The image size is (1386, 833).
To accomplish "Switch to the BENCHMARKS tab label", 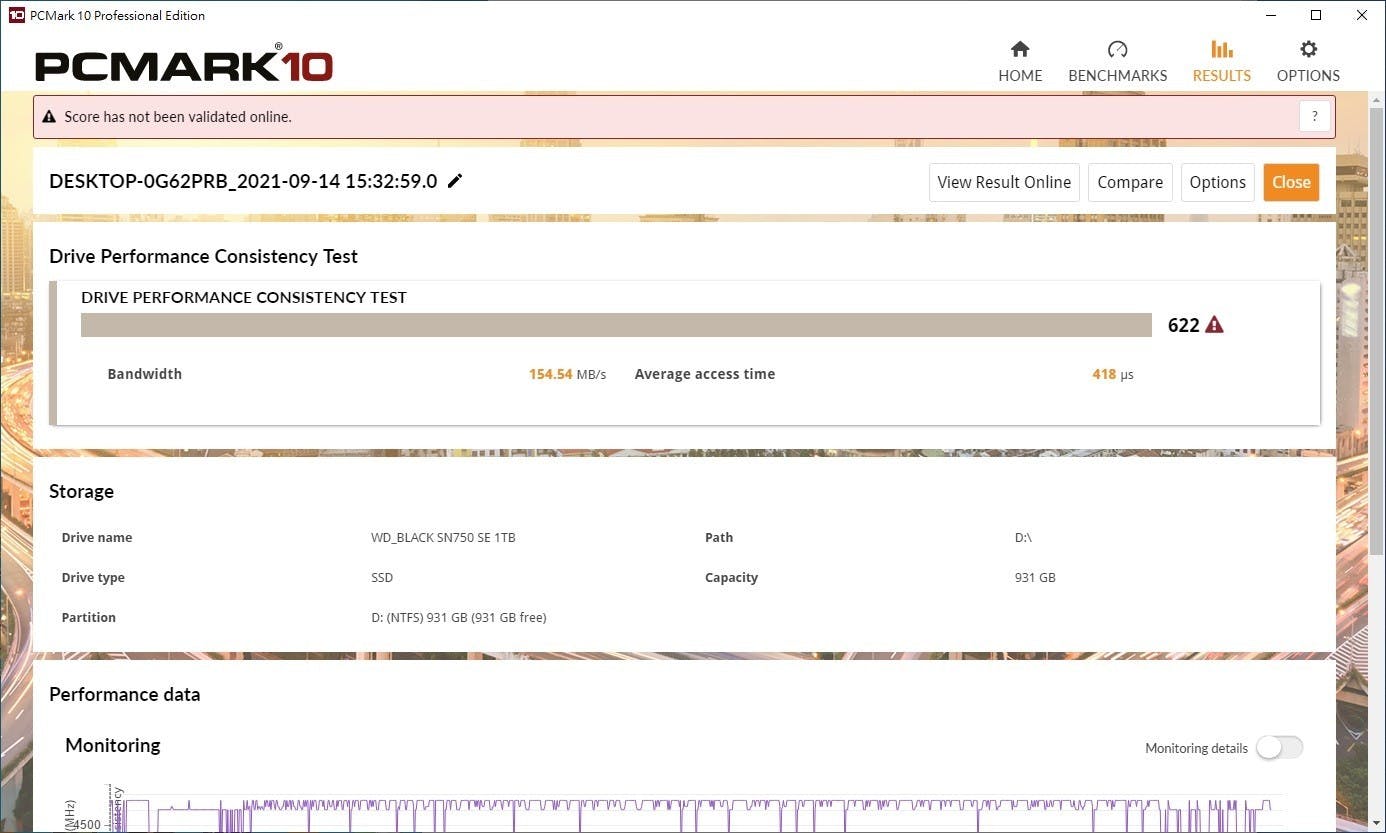I will 1117,76.
